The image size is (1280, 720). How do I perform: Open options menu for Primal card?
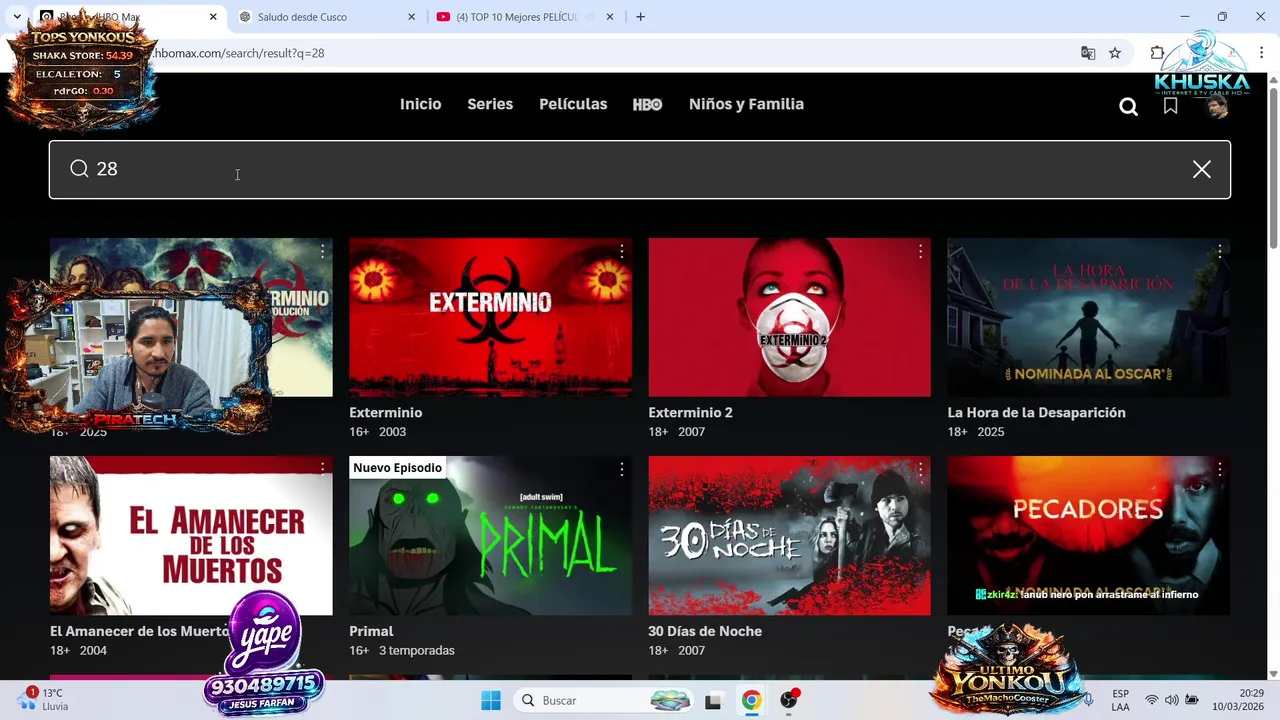[621, 469]
